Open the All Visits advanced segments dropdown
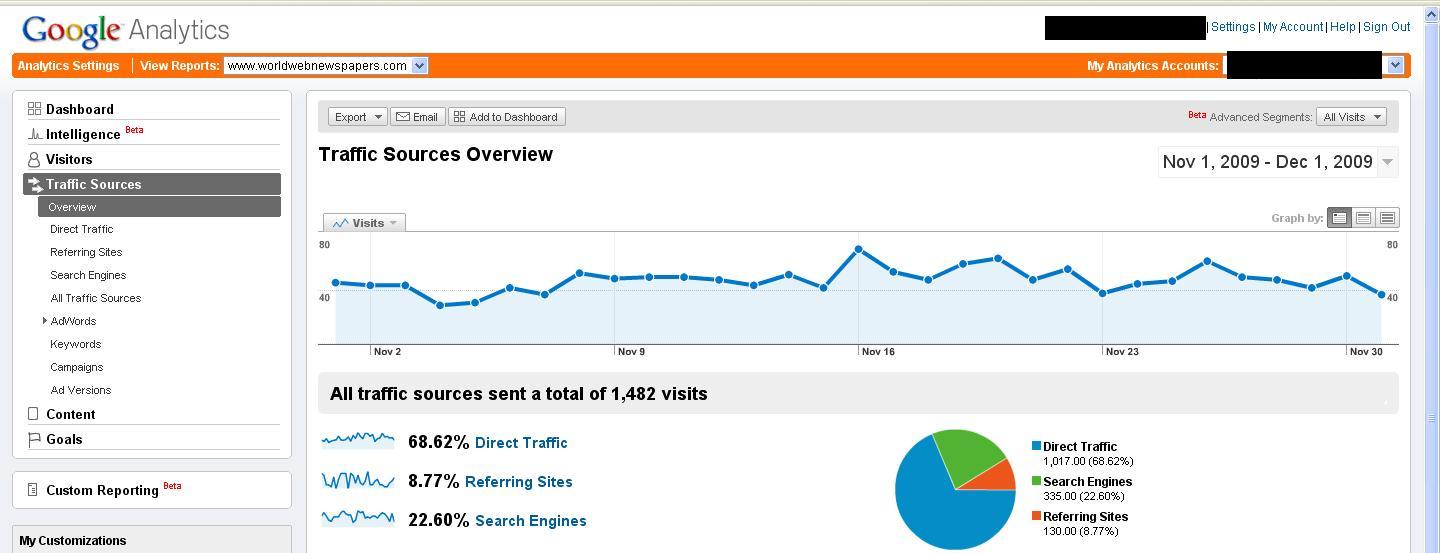Viewport: 1440px width, 553px height. [x=1351, y=117]
